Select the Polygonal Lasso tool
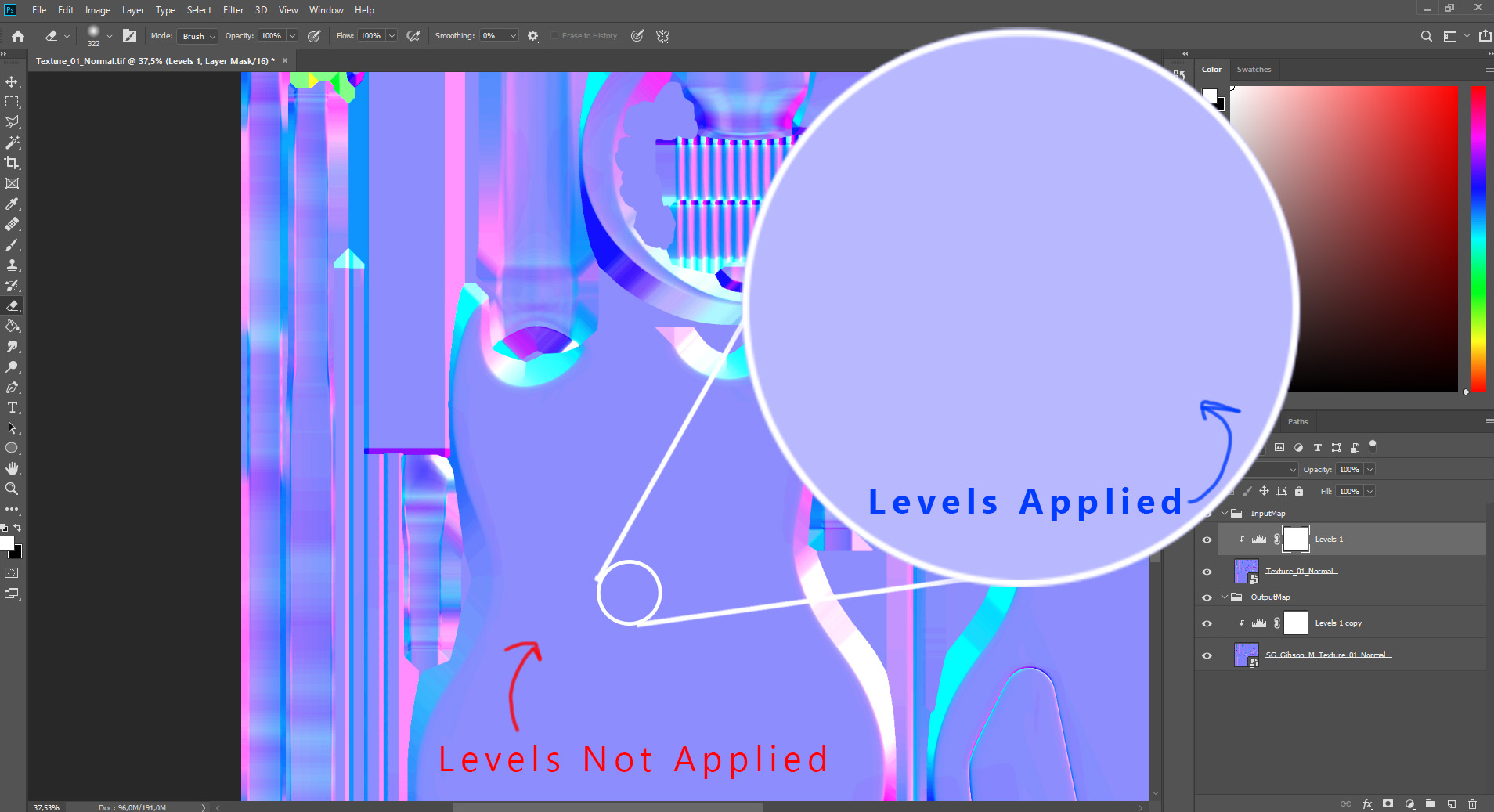This screenshot has width=1494, height=812. [12, 122]
